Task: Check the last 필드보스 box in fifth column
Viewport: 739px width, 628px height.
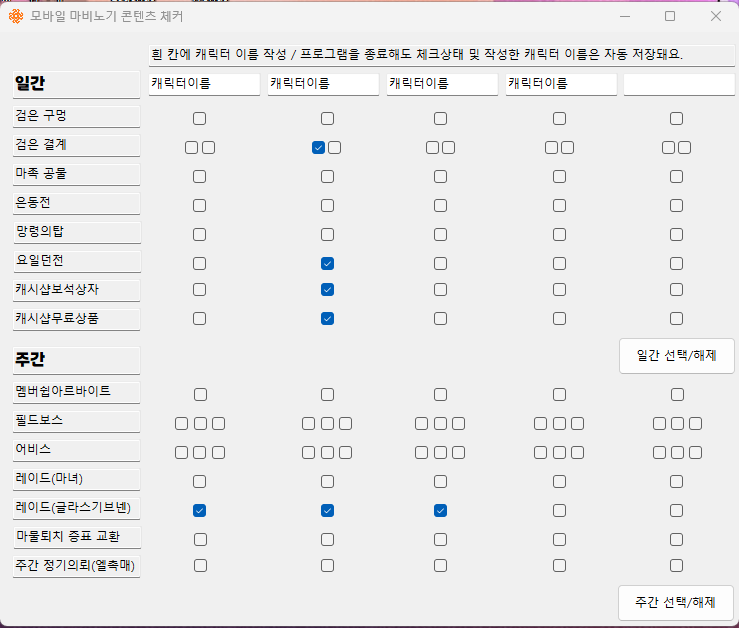Action: 696,424
